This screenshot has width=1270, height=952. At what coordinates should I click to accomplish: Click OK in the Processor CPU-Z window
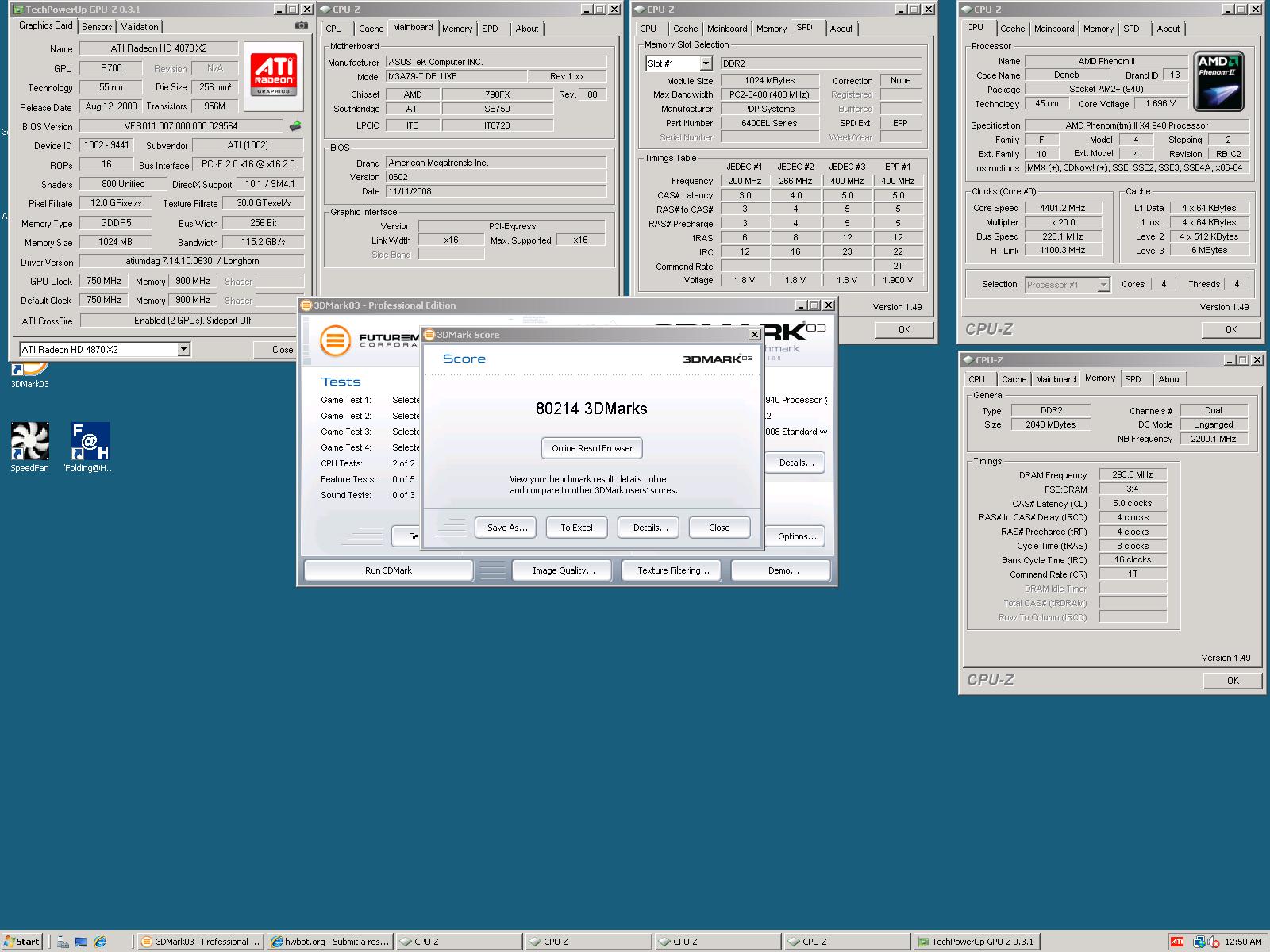pos(1231,330)
